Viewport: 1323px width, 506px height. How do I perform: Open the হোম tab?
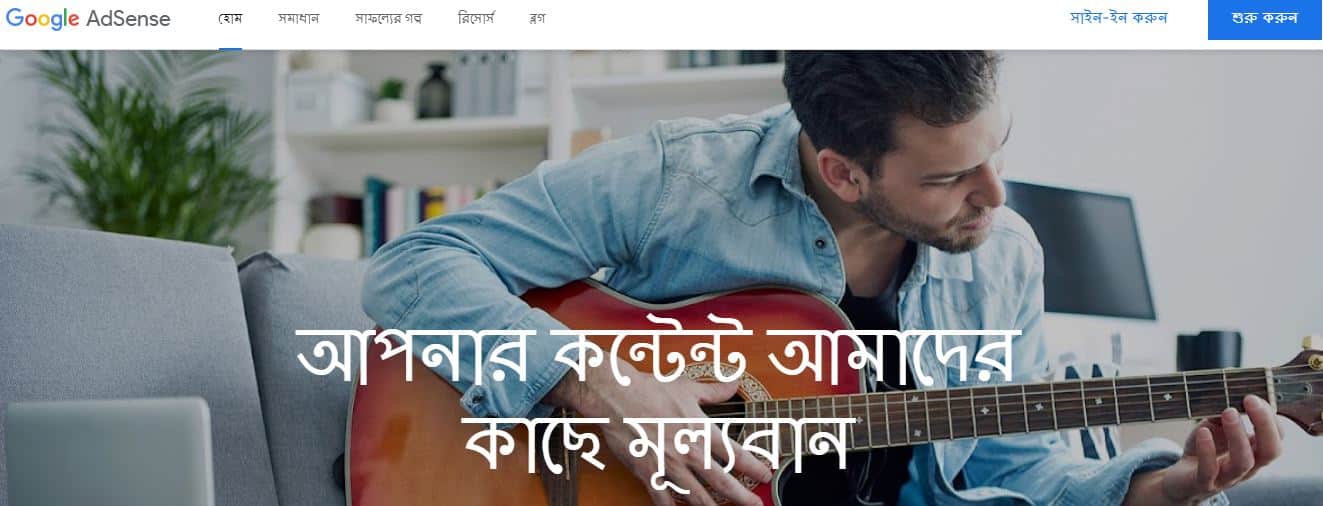(230, 19)
